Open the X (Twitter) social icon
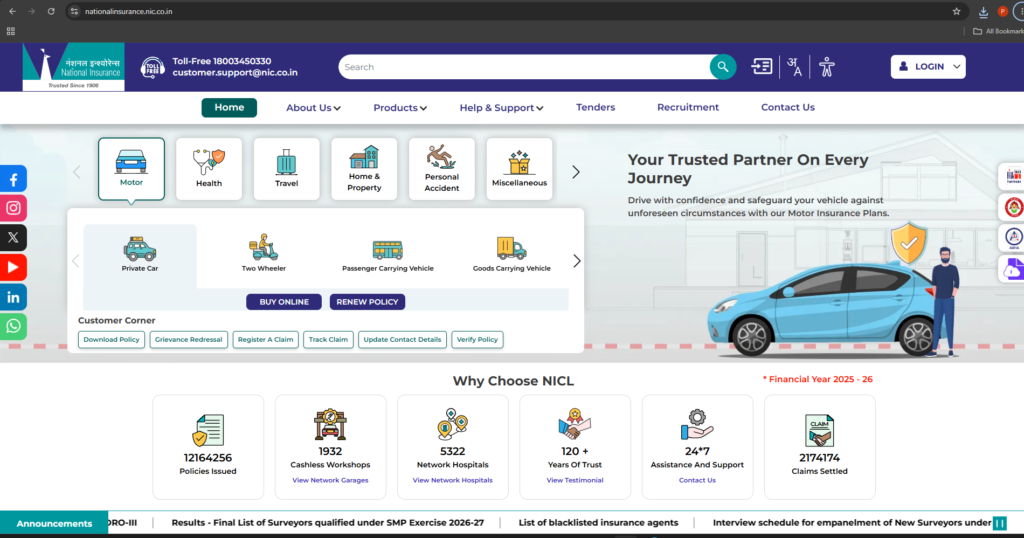This screenshot has height=538, width=1024. tap(13, 238)
